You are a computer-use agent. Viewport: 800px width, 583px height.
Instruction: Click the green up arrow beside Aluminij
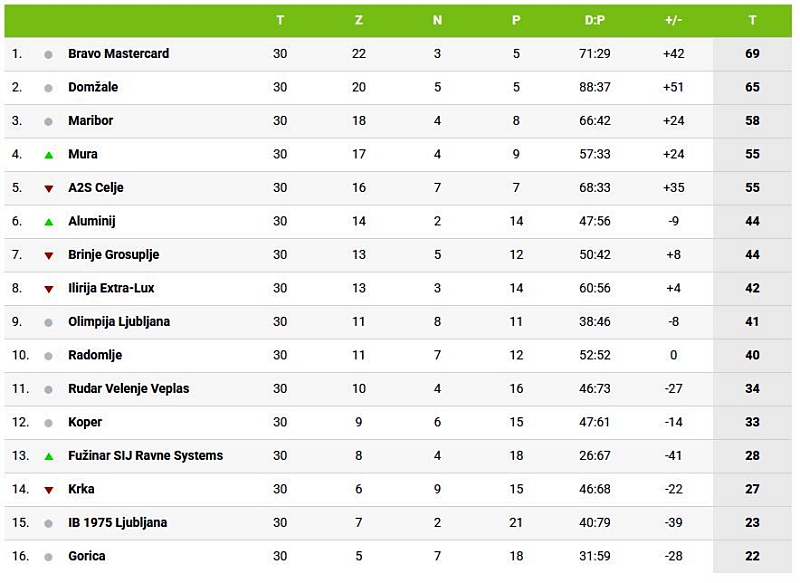(x=48, y=222)
